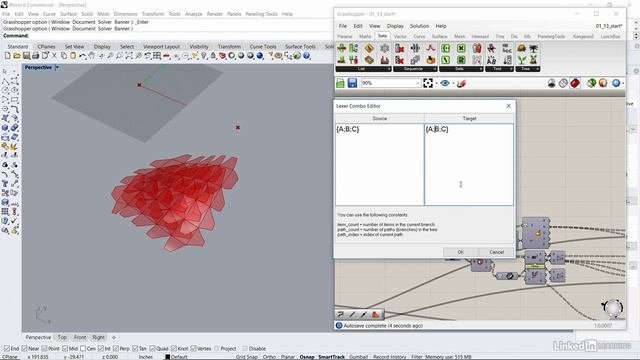Click the Grasshopper sketch pen icon
This screenshot has width=640, height=360.
461,83
